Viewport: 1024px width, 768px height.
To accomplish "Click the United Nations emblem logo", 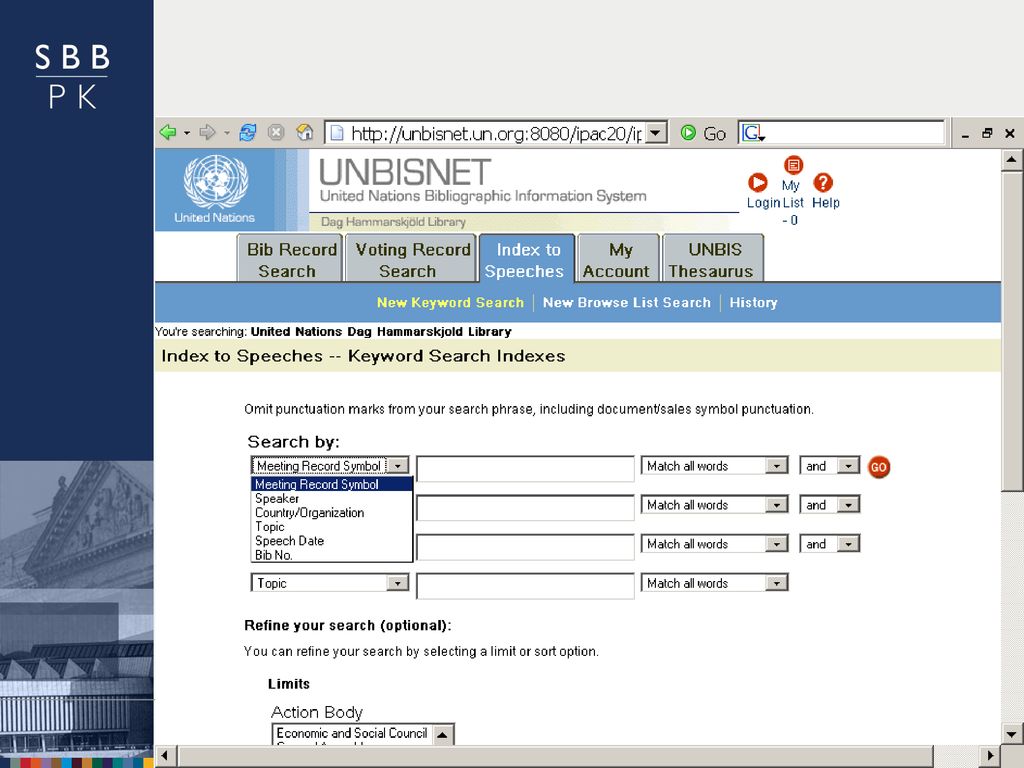I will tap(216, 181).
